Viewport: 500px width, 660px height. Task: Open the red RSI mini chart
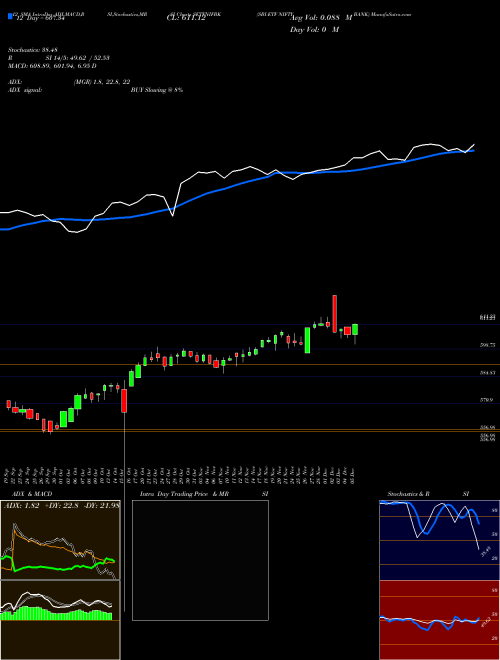(439, 620)
